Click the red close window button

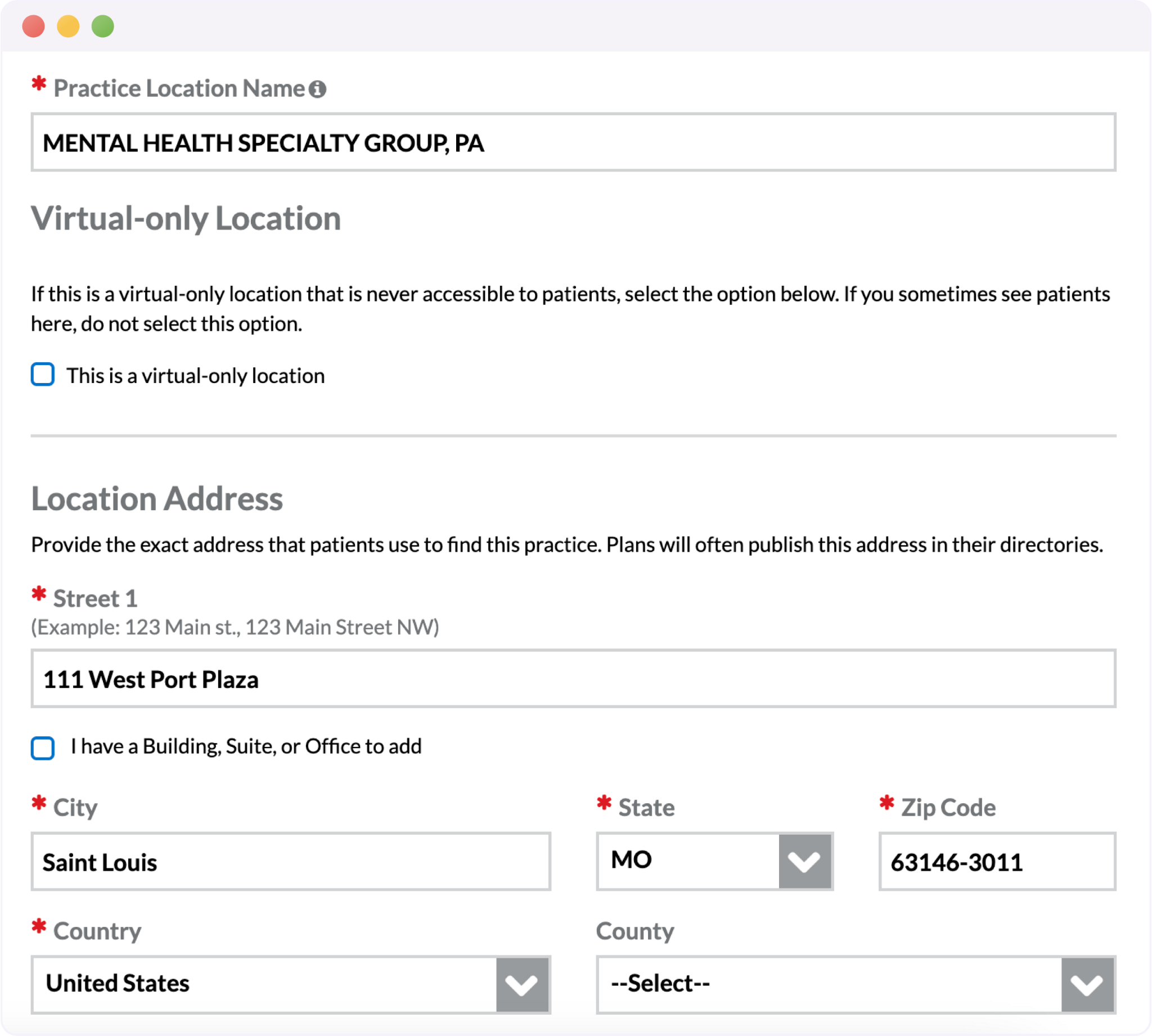[x=34, y=26]
